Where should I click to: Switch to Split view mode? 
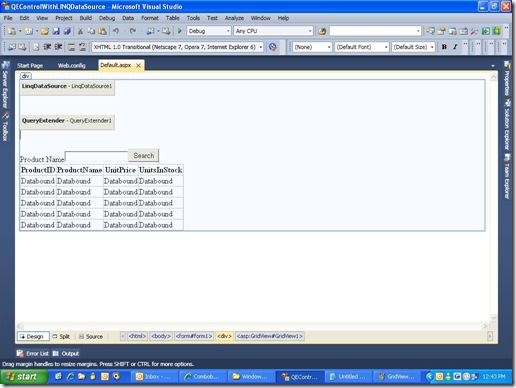61,336
